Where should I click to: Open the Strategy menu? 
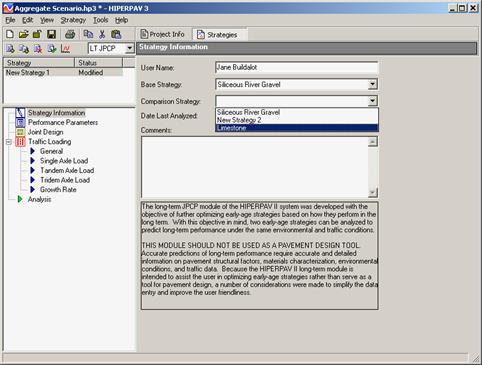(73, 20)
